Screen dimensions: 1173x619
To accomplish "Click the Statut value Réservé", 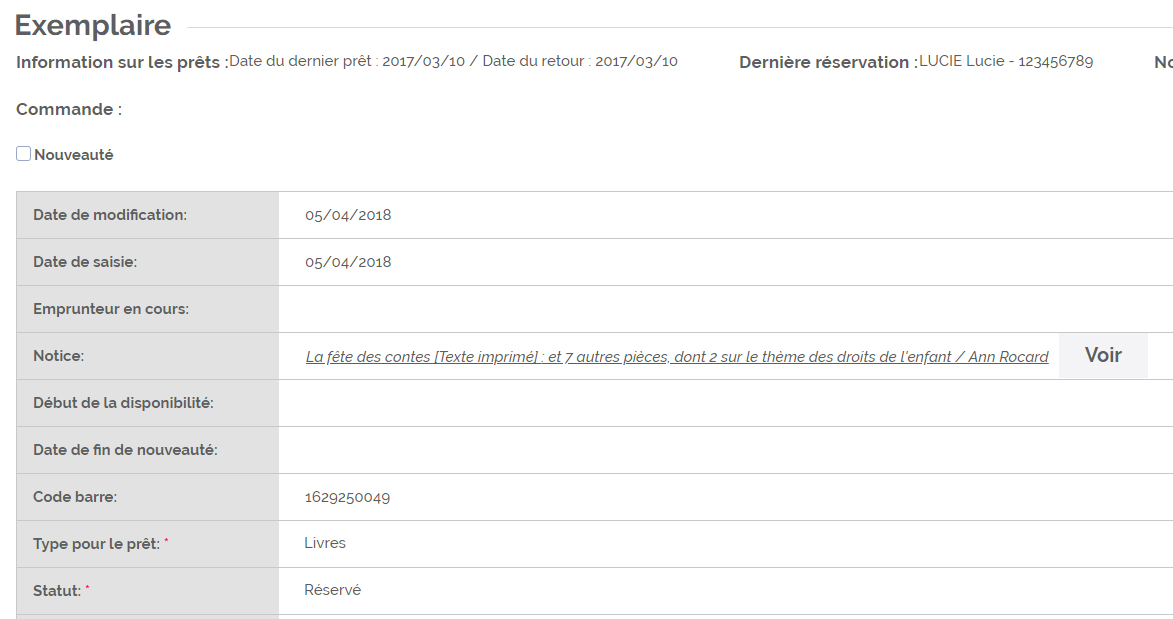I will point(332,591).
